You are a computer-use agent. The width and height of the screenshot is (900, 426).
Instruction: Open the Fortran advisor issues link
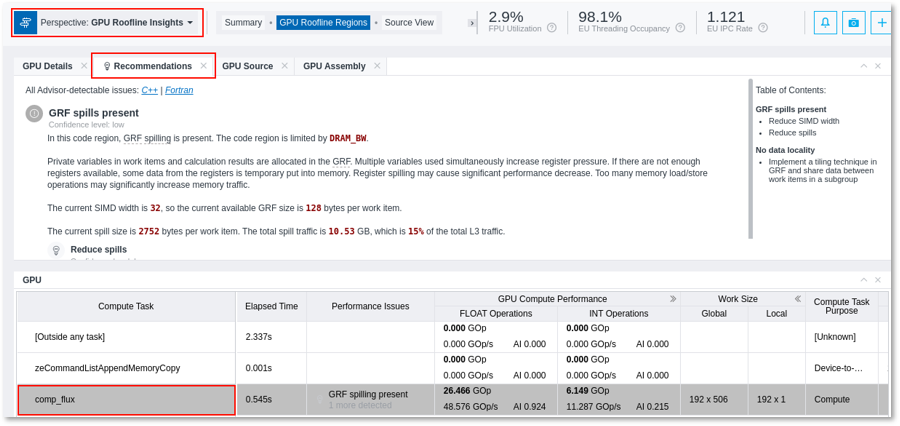click(179, 90)
